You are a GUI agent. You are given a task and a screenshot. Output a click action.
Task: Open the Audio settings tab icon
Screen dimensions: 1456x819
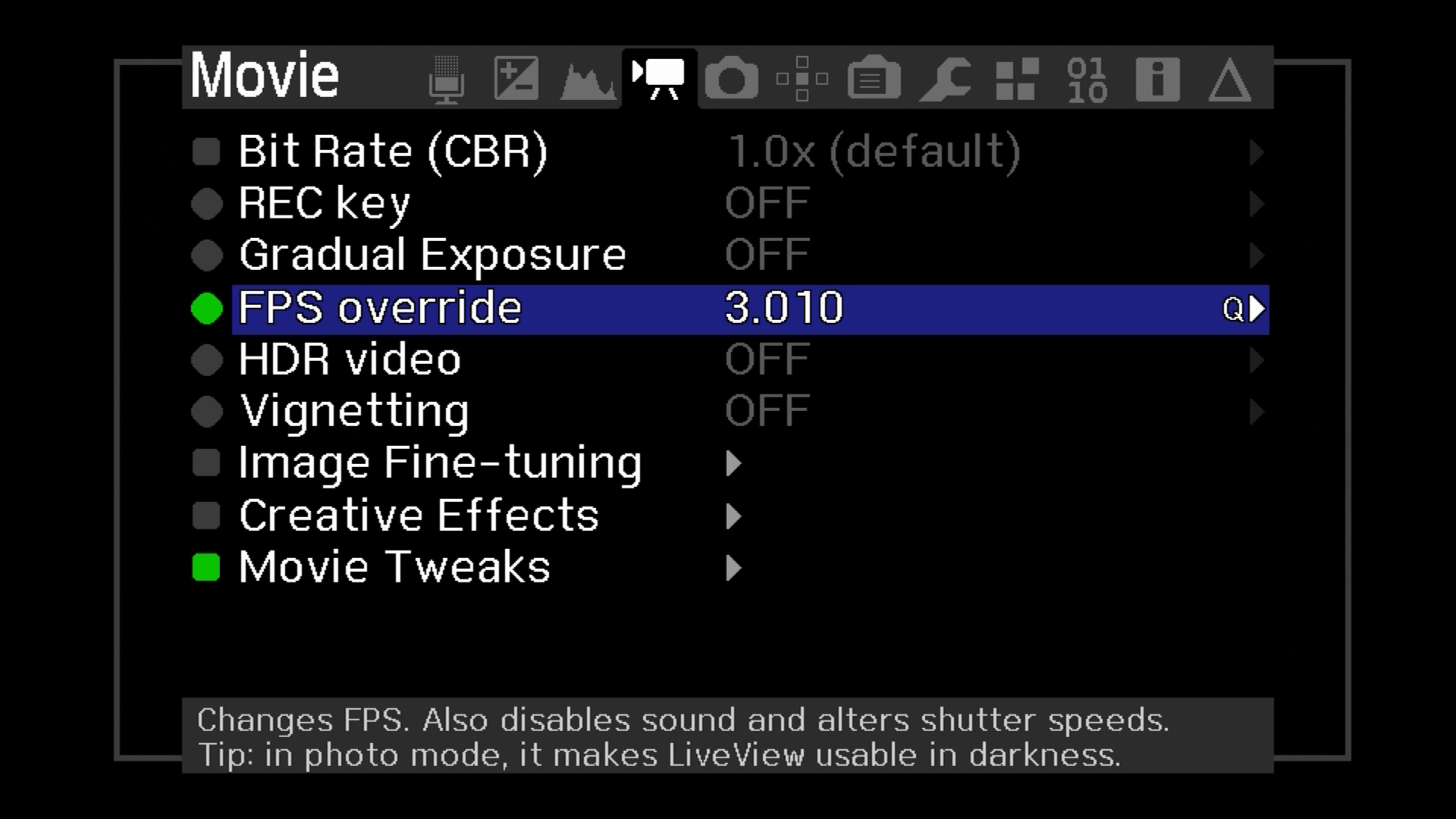[x=447, y=78]
